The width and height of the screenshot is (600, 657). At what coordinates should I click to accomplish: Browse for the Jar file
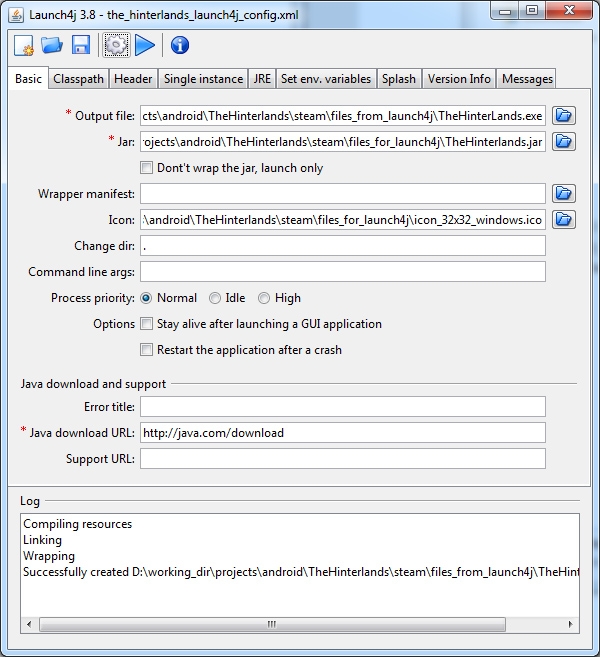coord(564,142)
